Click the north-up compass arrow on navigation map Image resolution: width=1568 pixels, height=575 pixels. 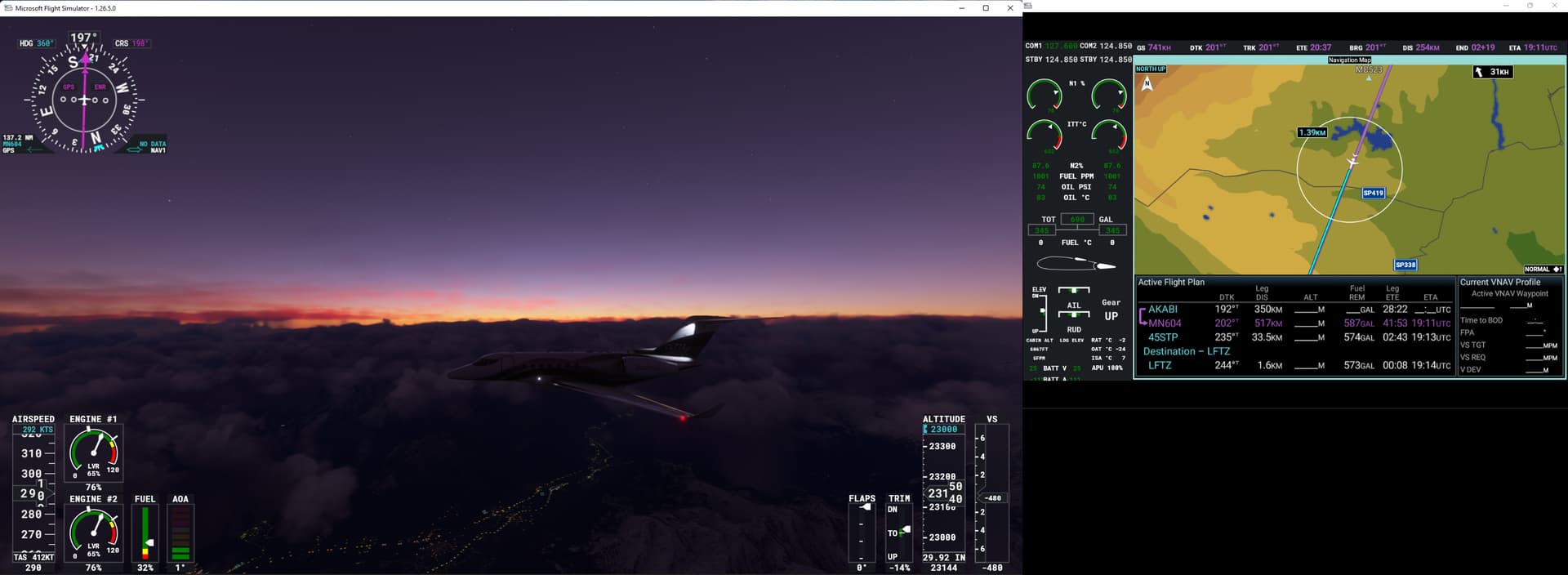(1147, 83)
